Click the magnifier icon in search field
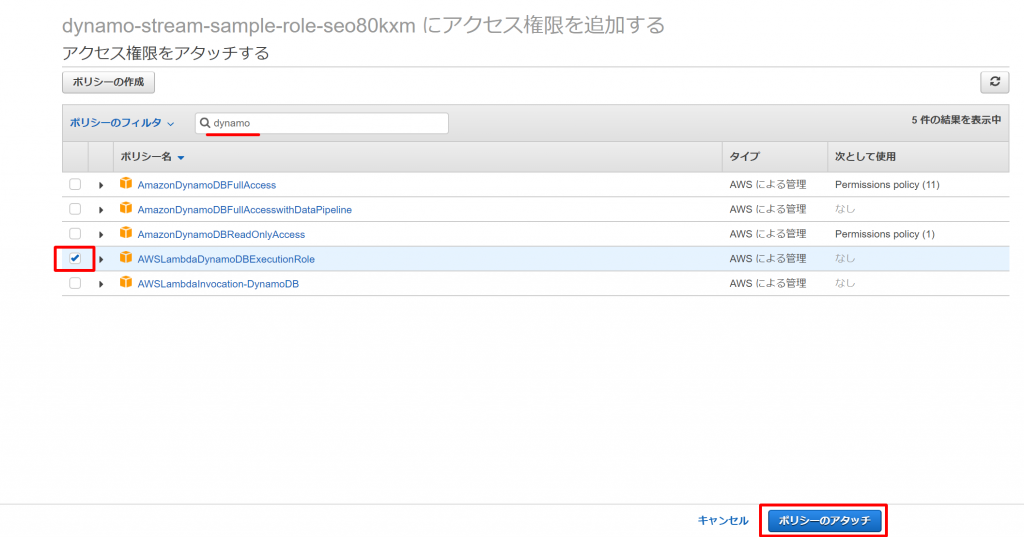The width and height of the screenshot is (1024, 537). pos(205,123)
